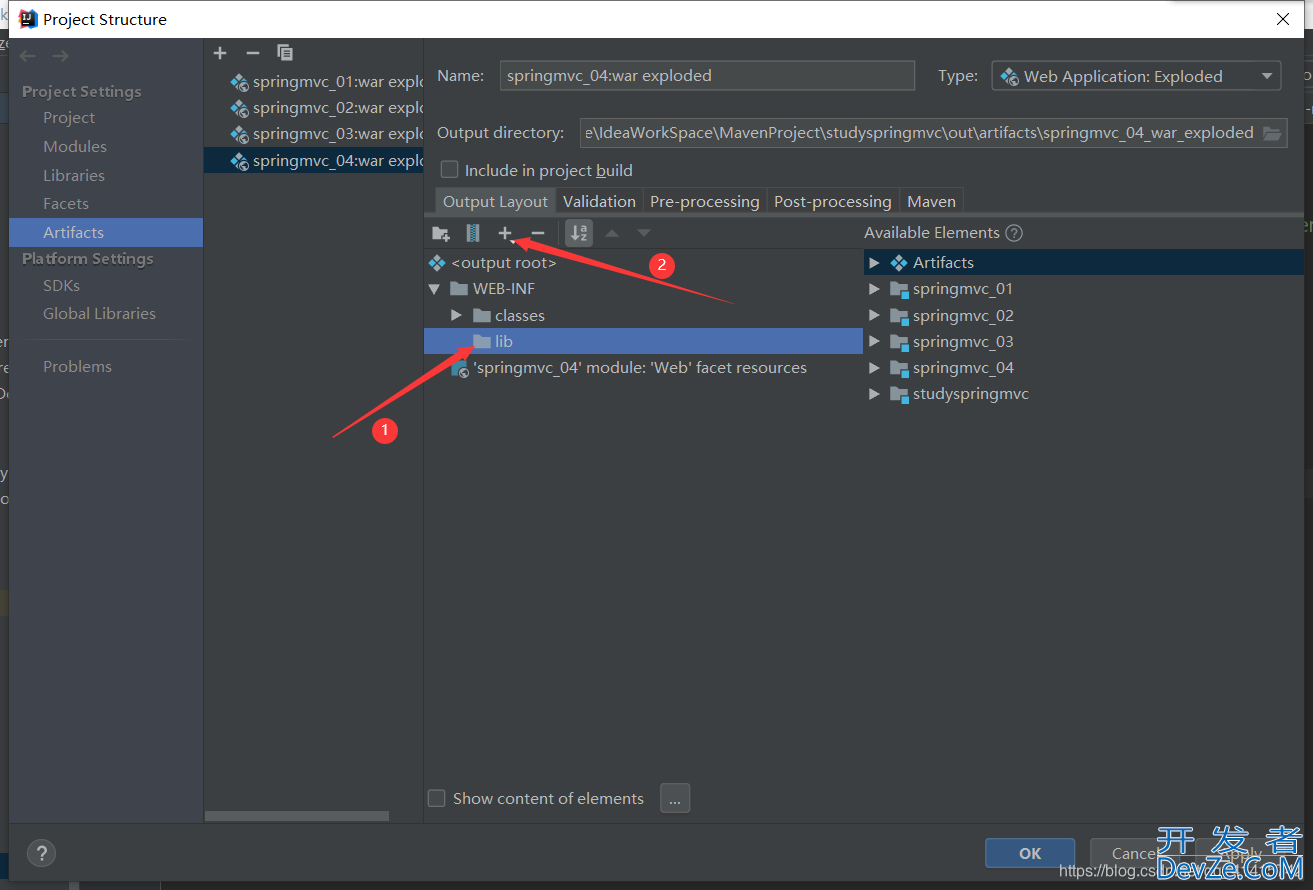Expand the springmvc_03 available element

(874, 341)
